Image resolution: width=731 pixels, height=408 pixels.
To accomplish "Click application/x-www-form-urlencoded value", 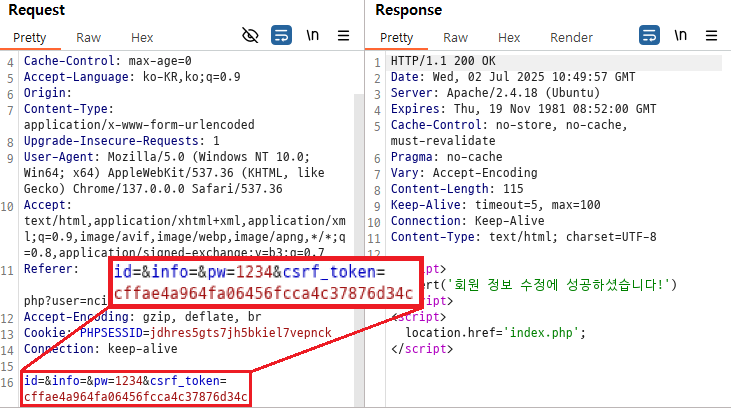I will point(139,125).
